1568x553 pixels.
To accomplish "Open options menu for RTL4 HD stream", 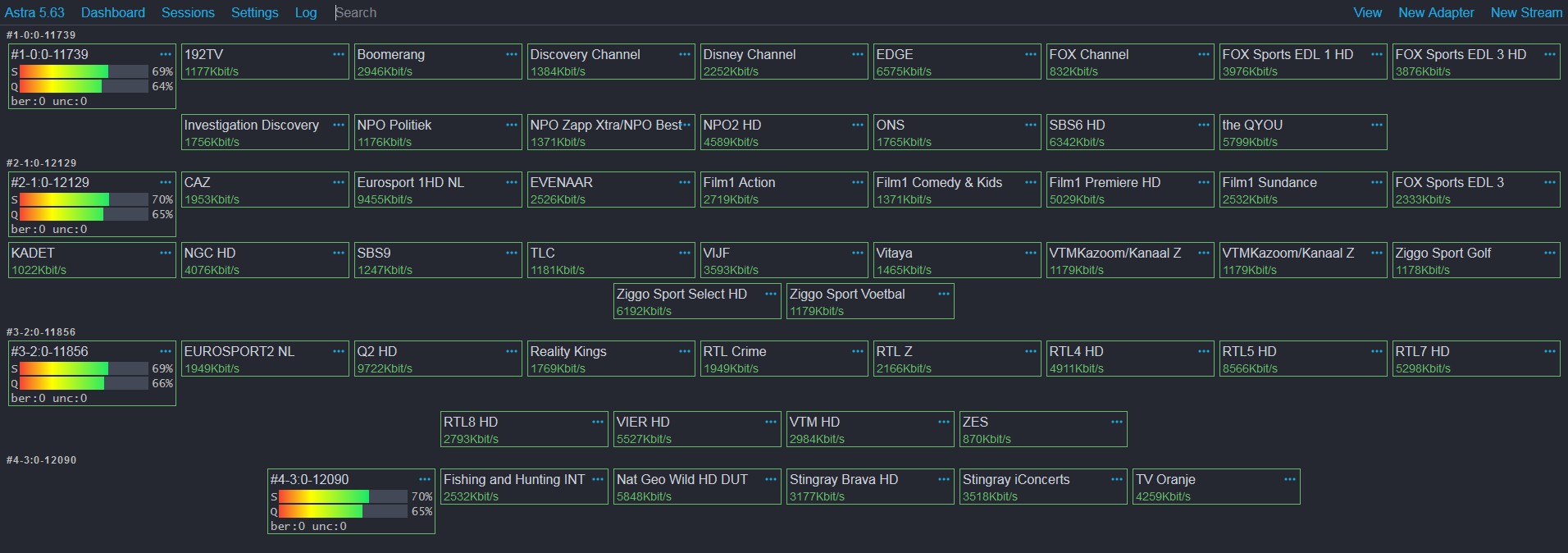I will [x=1204, y=351].
